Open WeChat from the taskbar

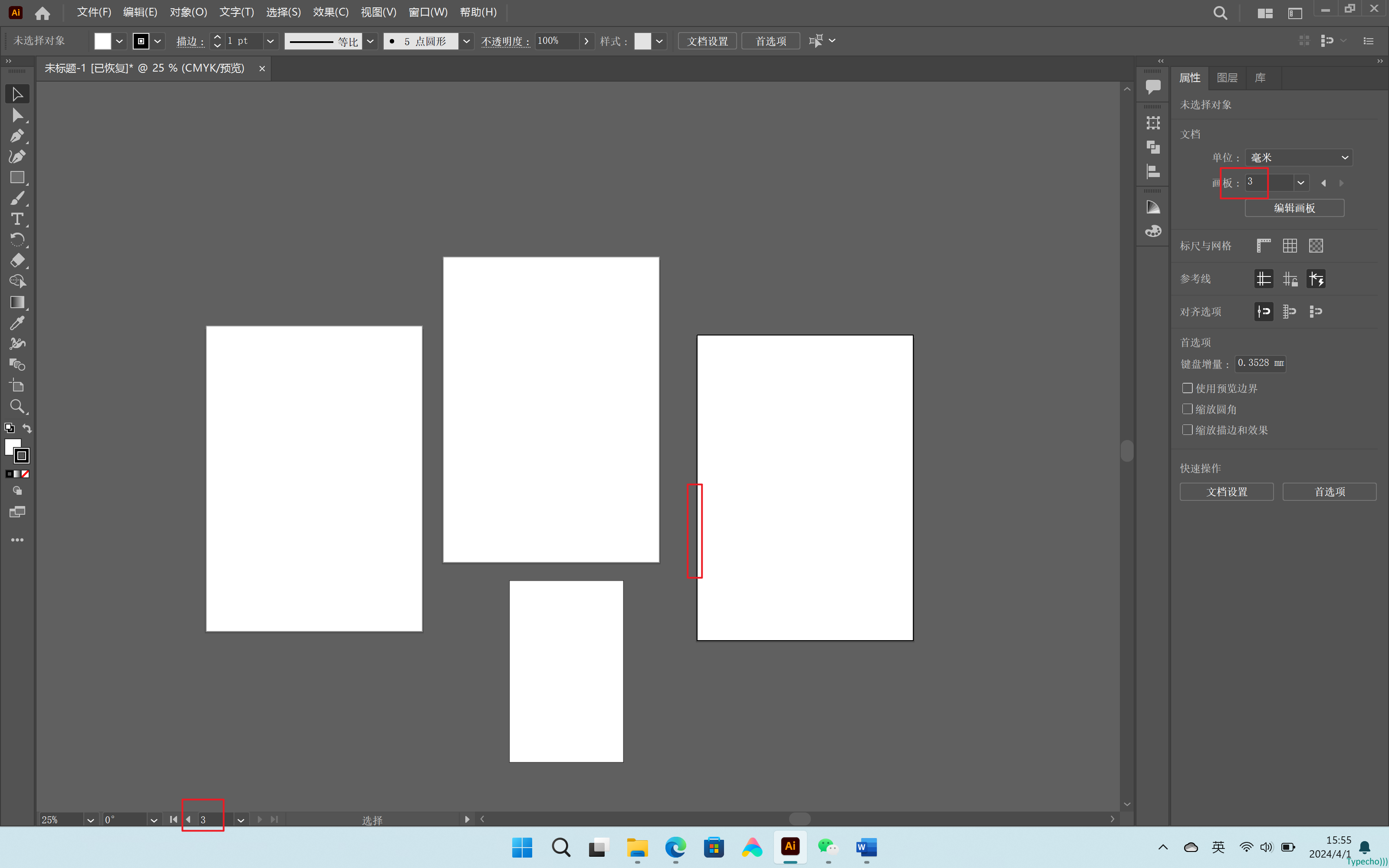828,847
